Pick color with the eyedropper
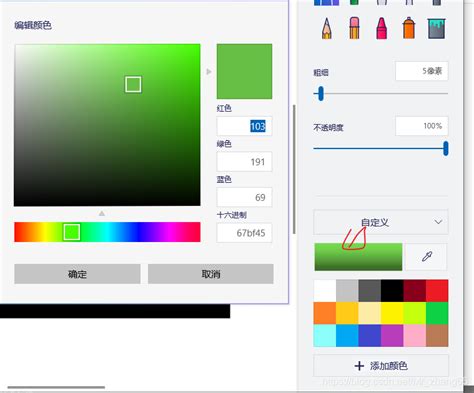The width and height of the screenshot is (474, 393). (427, 257)
